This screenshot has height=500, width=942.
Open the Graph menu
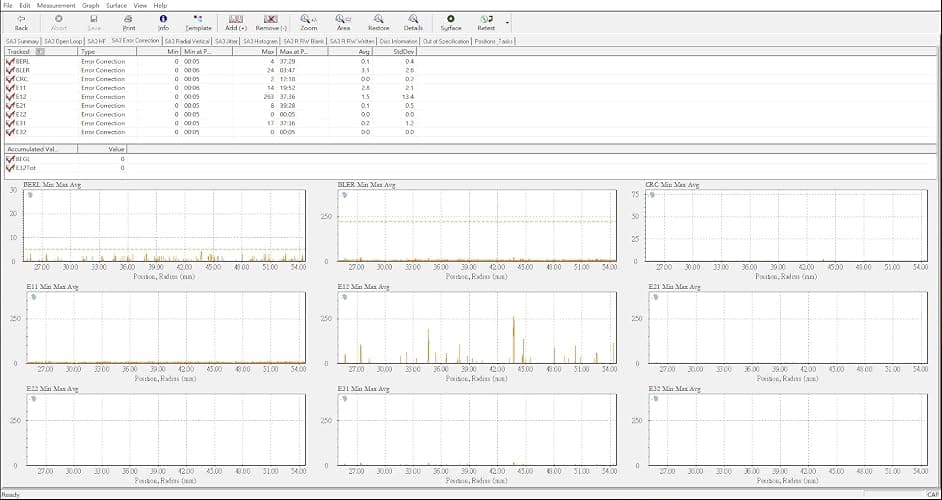(91, 5)
